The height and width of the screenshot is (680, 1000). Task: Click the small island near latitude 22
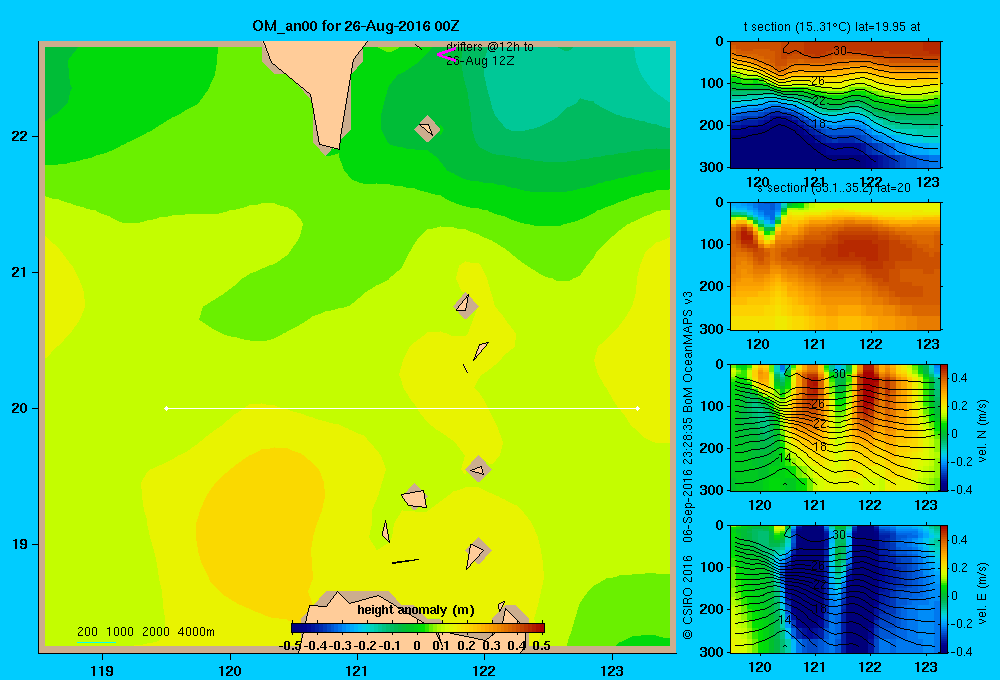coord(427,129)
